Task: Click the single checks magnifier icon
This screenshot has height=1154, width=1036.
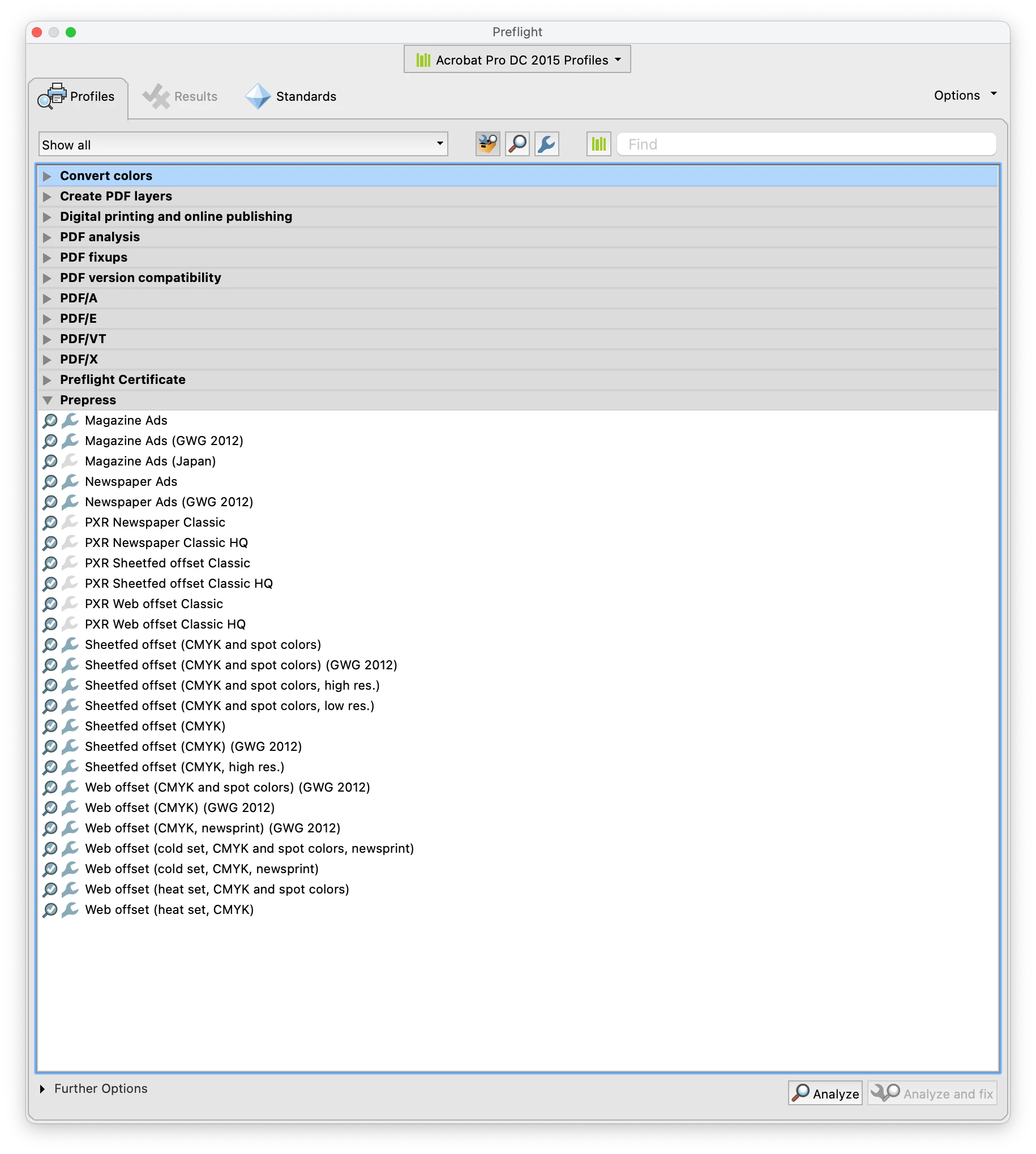Action: click(x=517, y=144)
